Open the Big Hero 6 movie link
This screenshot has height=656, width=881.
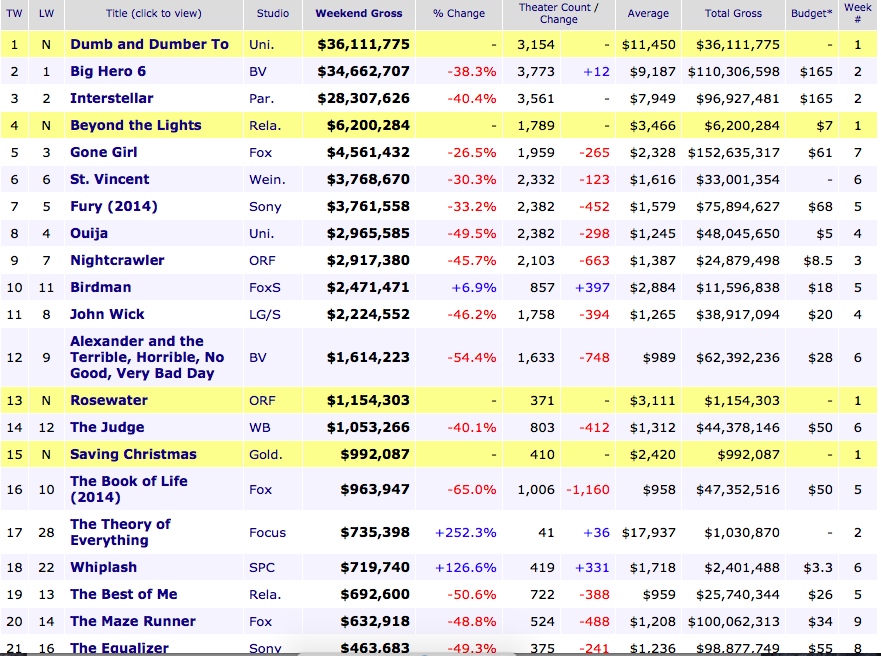(108, 71)
